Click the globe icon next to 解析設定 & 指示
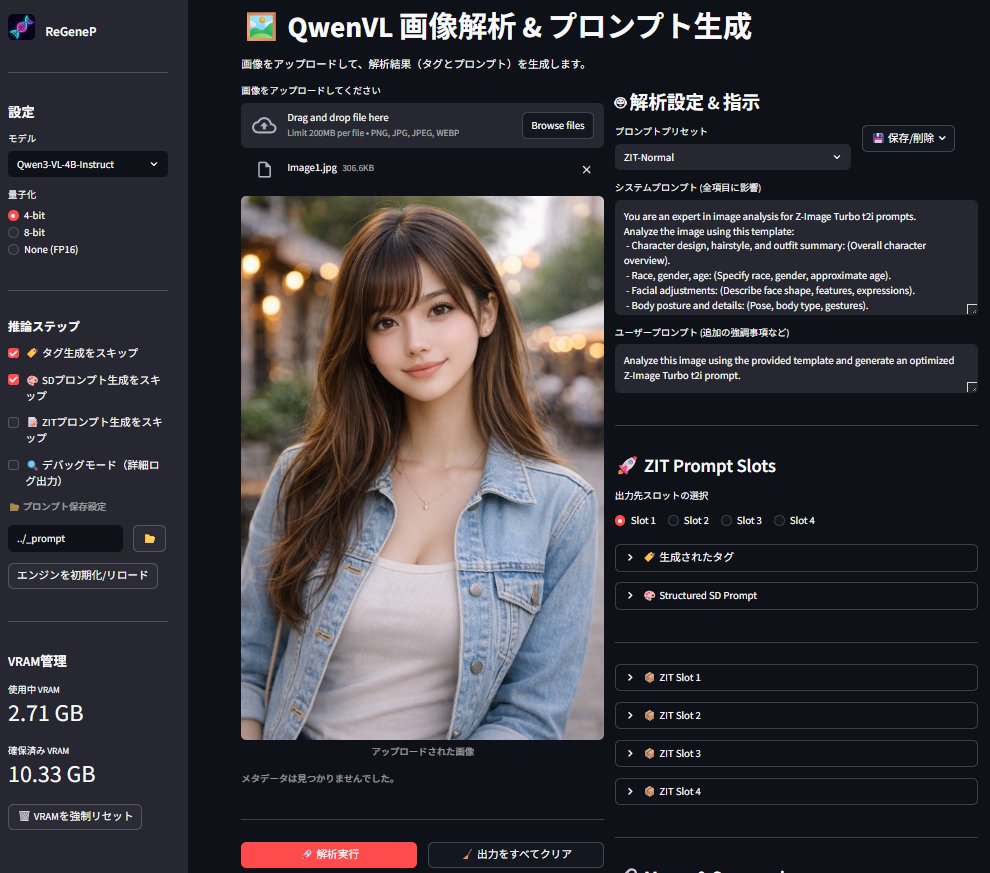Screen dimensions: 990x873 [622, 101]
